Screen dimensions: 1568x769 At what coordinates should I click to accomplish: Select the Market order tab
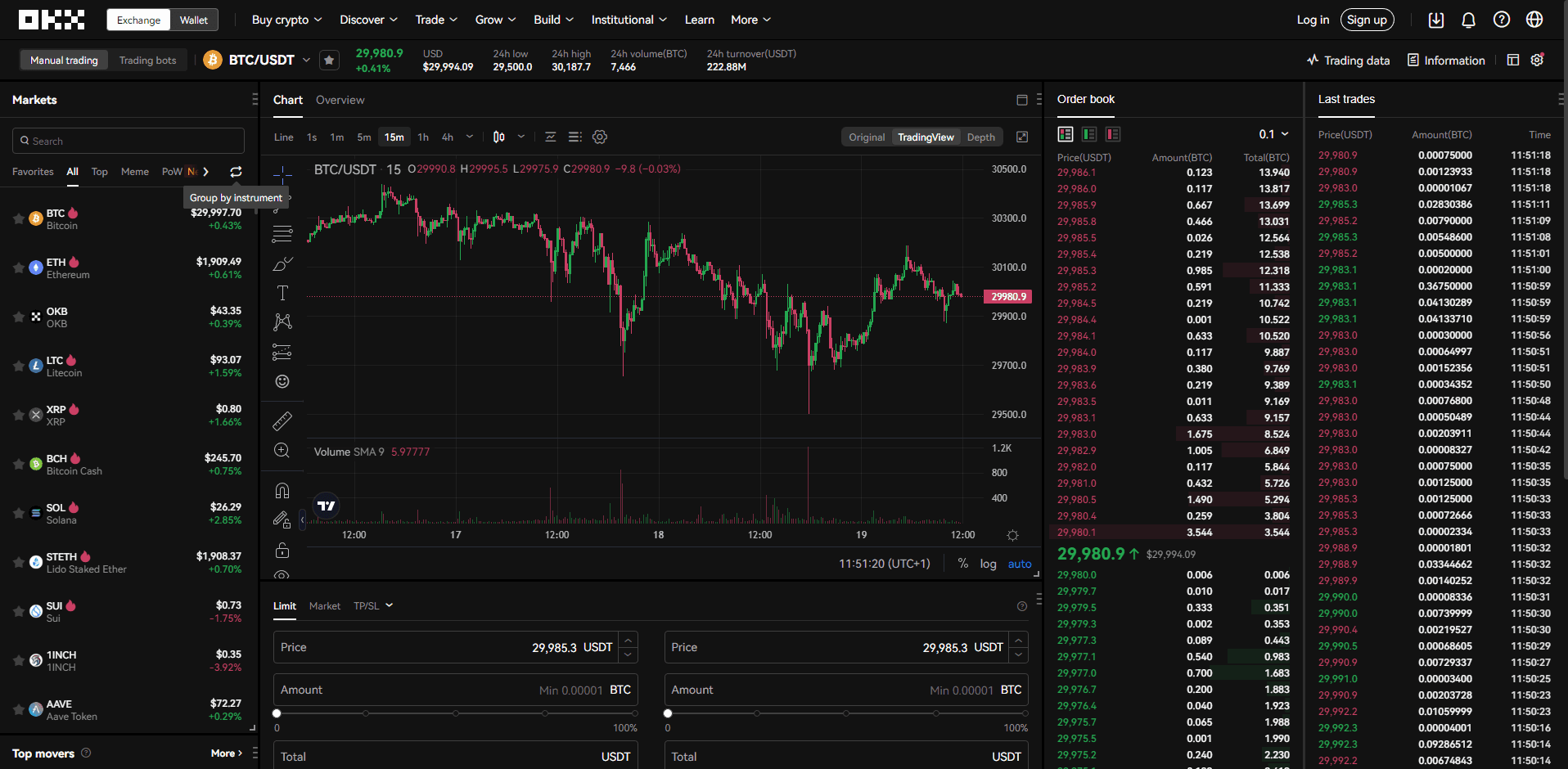pyautogui.click(x=325, y=606)
